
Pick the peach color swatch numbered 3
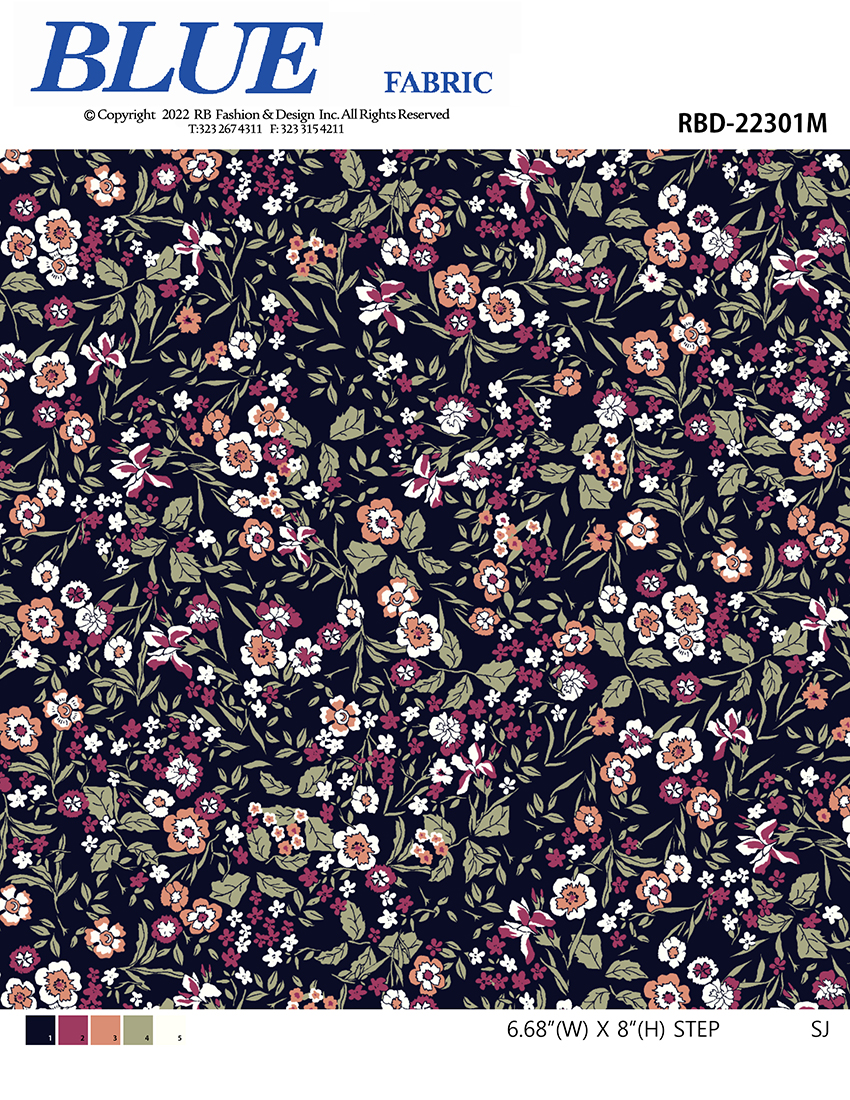(105, 1030)
